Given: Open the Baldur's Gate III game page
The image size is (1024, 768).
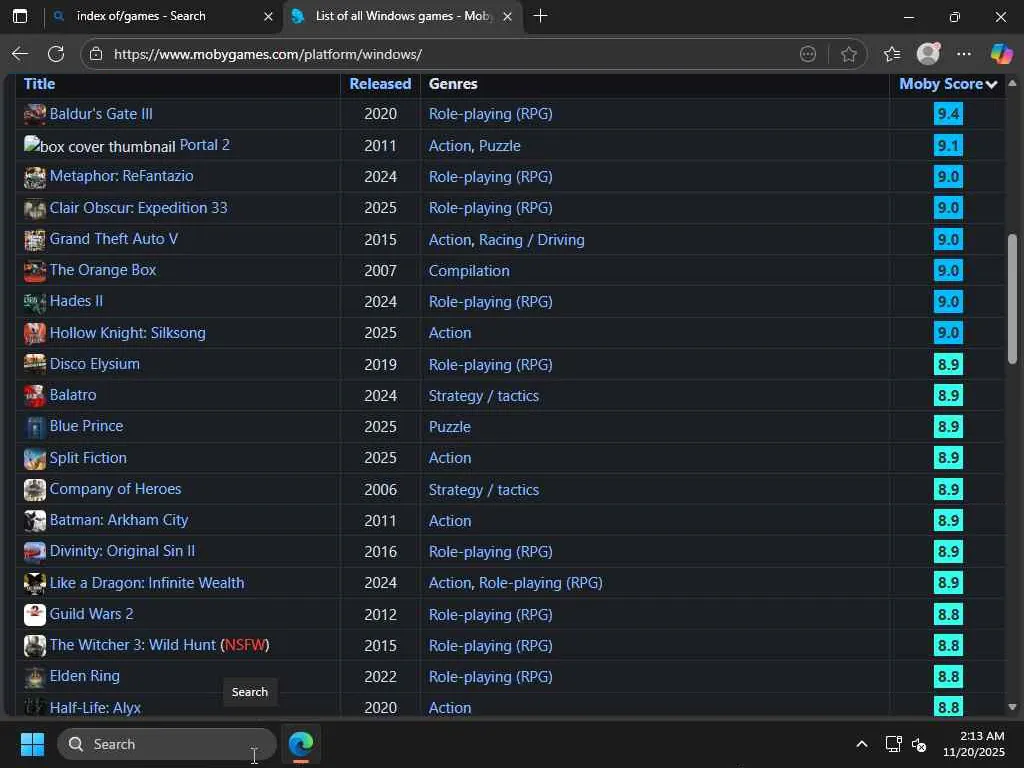Looking at the screenshot, I should point(101,114).
